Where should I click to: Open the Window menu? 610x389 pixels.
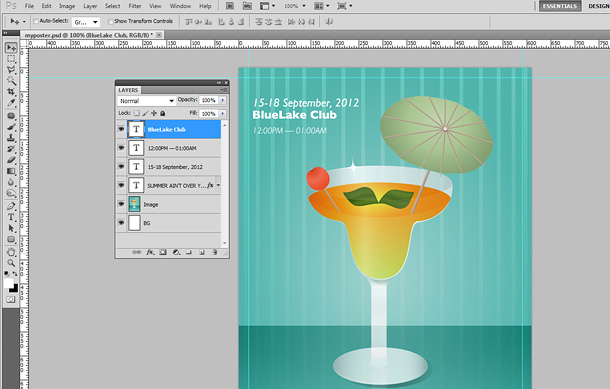(x=180, y=6)
